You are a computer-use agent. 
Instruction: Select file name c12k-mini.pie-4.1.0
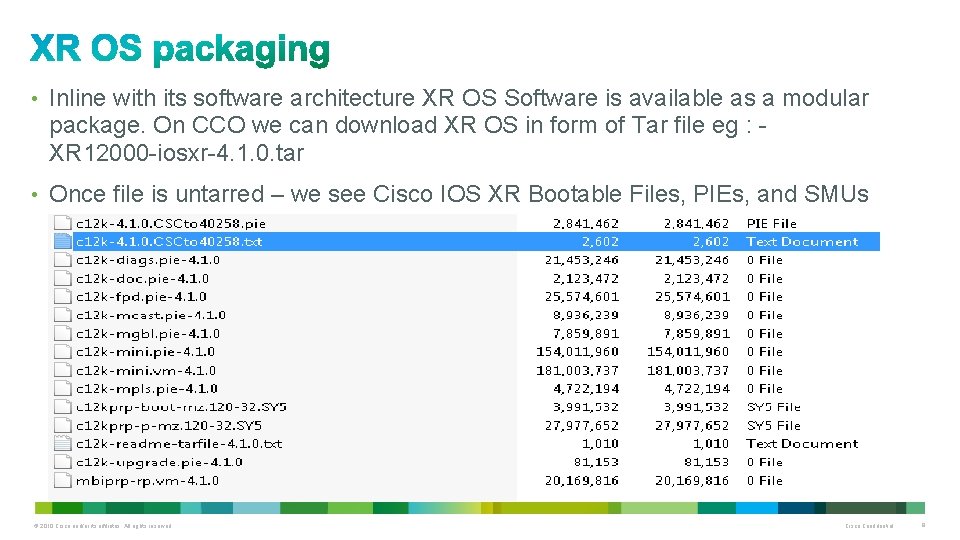tap(145, 352)
